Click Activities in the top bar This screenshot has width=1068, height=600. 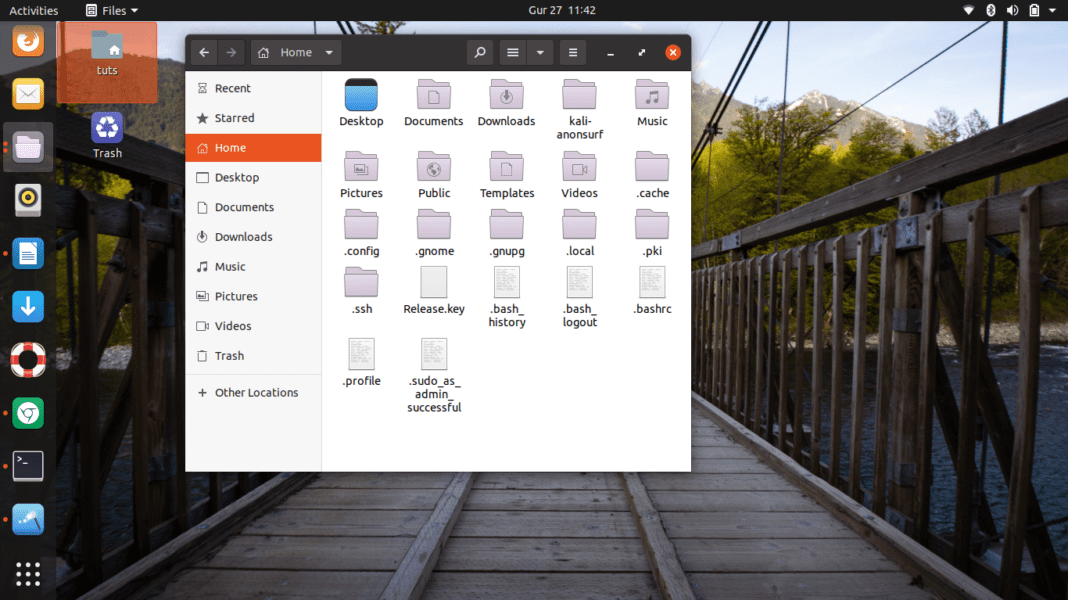click(x=33, y=10)
